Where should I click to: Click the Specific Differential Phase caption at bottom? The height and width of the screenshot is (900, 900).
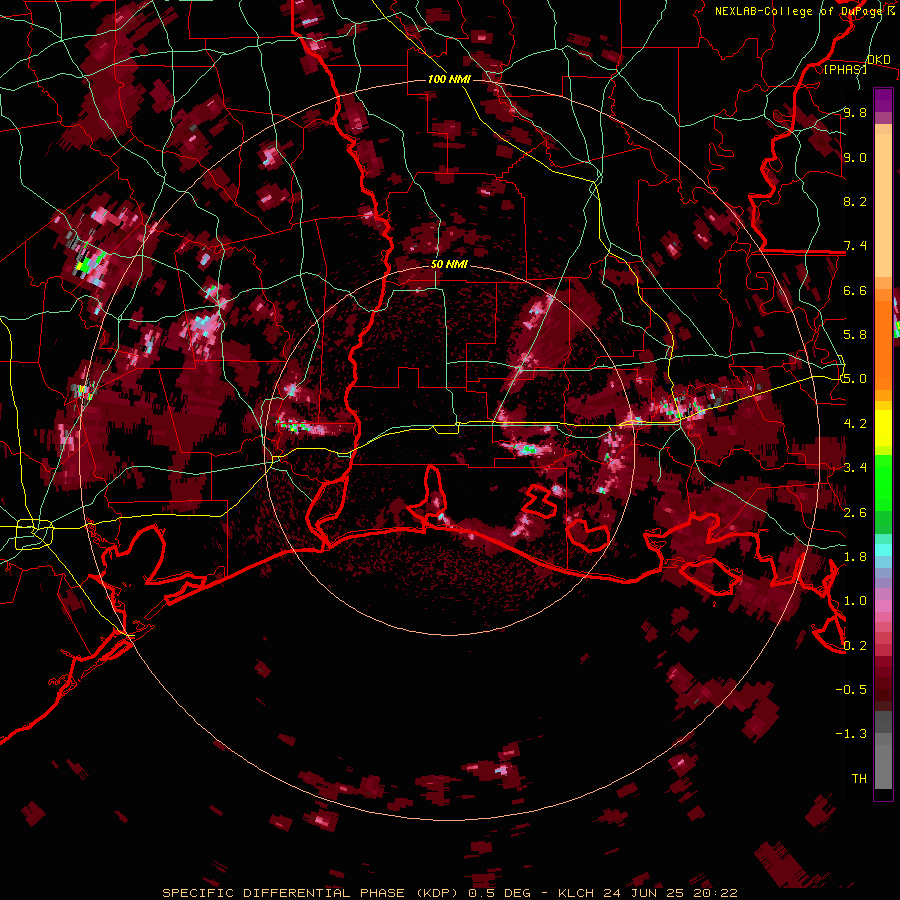(449, 893)
